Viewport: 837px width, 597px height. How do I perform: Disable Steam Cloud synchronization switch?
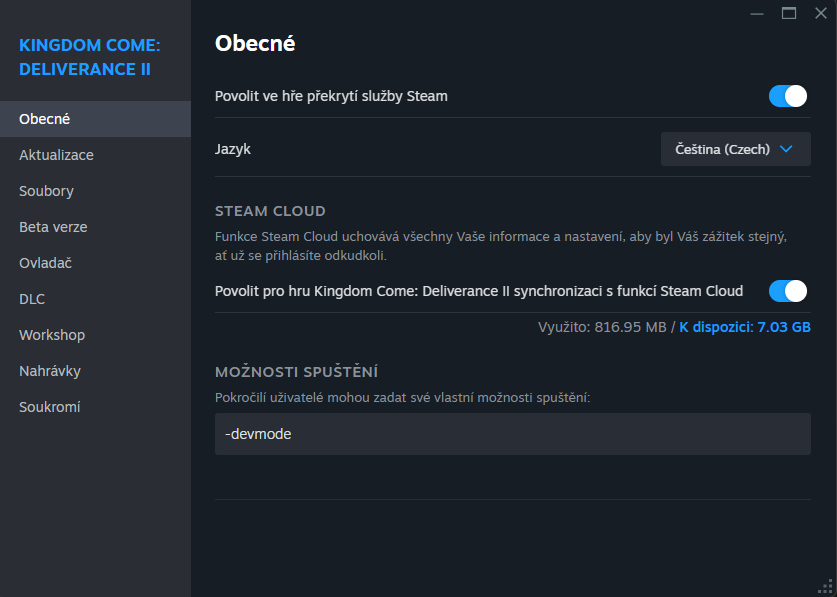(x=787, y=291)
